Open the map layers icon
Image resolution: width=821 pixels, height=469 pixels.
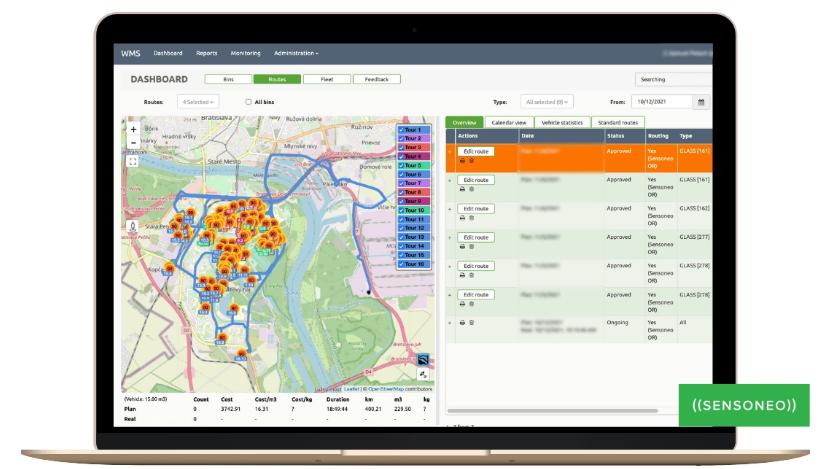coord(423,359)
